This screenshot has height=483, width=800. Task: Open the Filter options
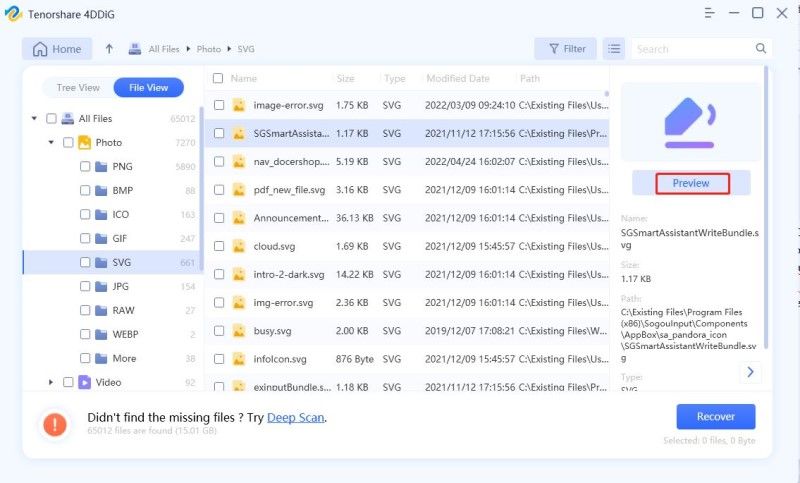pos(565,49)
